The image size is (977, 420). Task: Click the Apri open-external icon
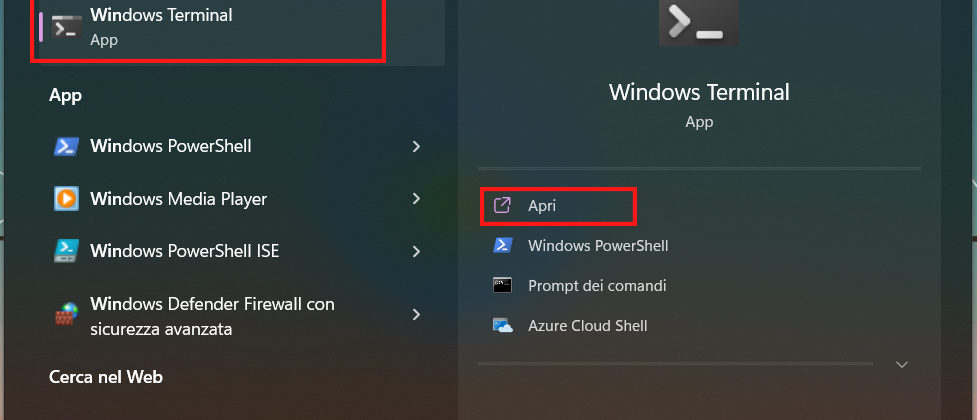pos(503,205)
